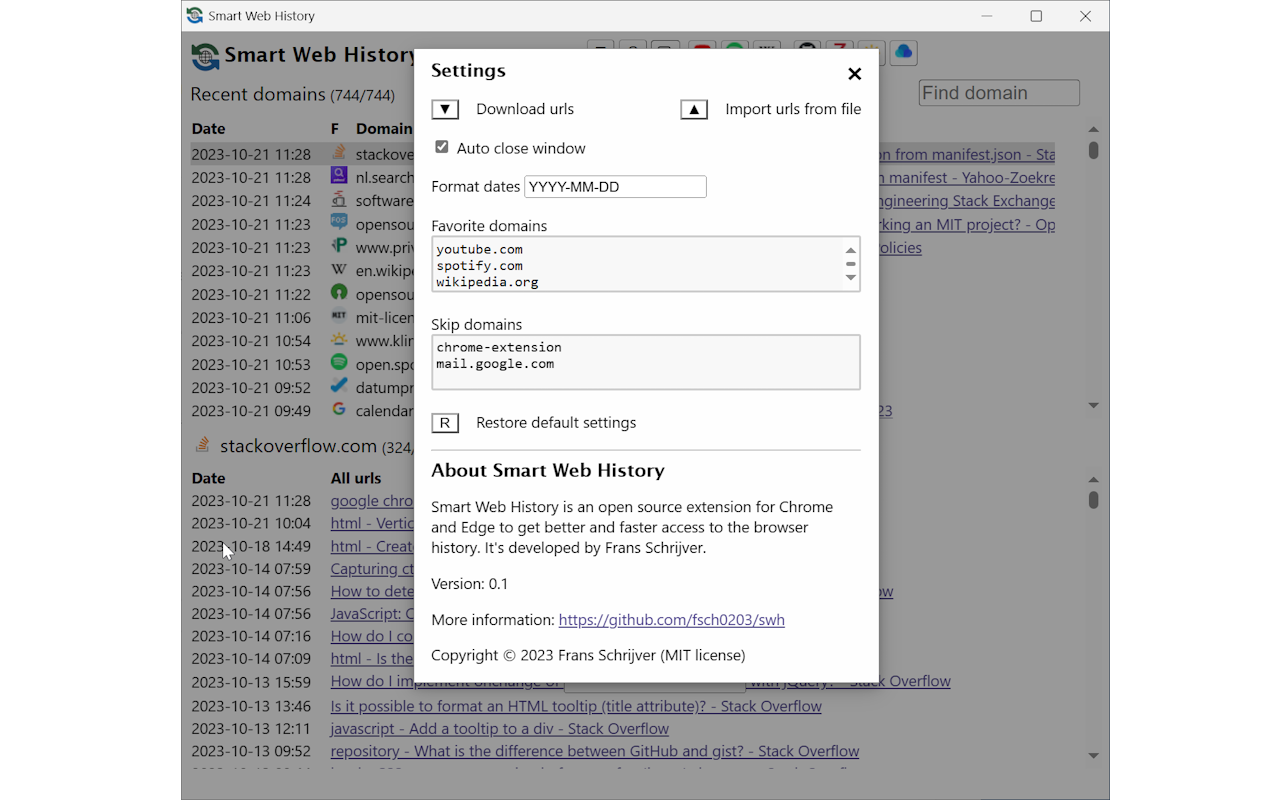This screenshot has width=1280, height=800.
Task: Click the All urls list scroll-up arrow
Action: [x=1093, y=479]
